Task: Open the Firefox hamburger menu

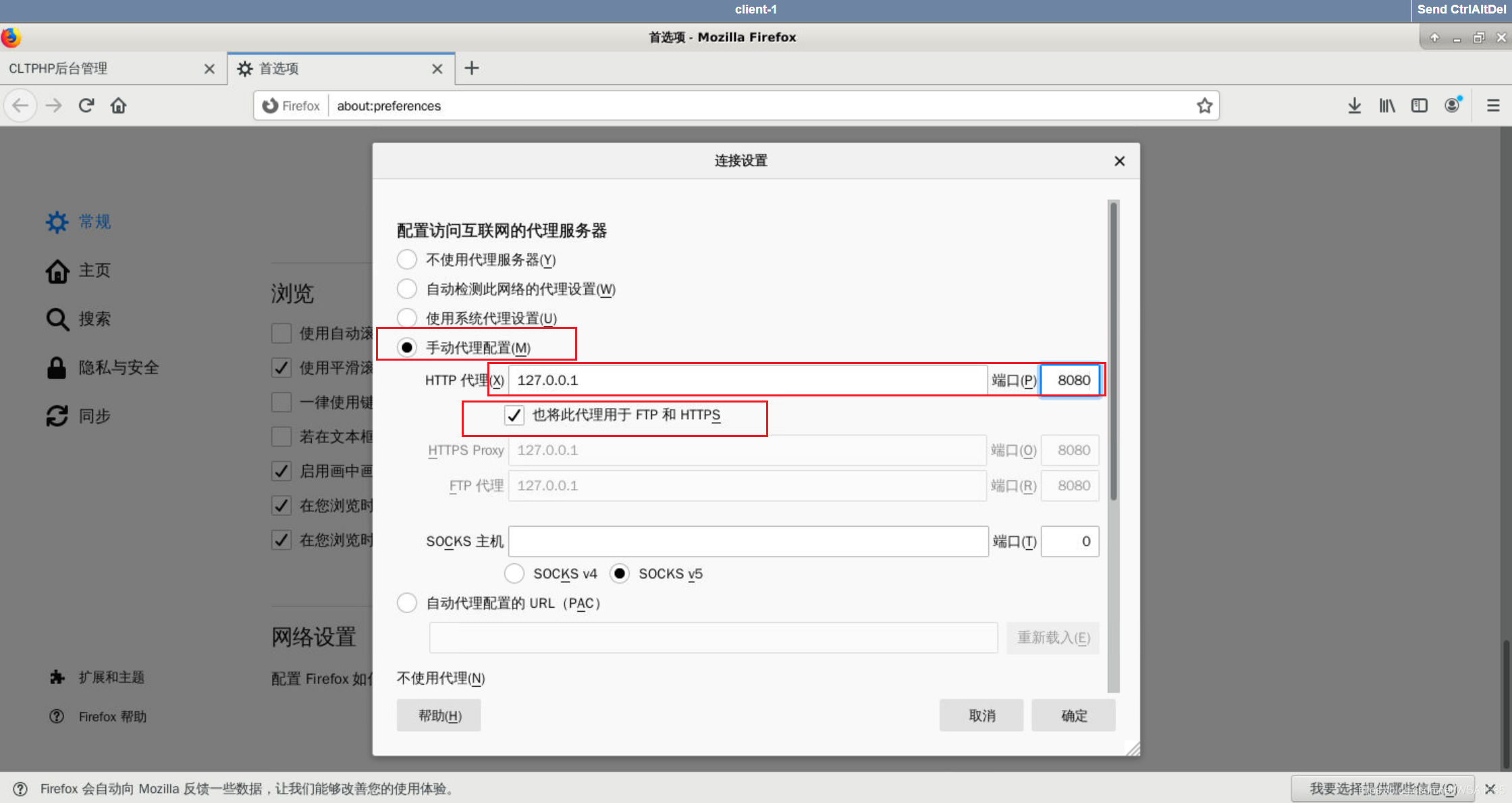Action: [1493, 105]
